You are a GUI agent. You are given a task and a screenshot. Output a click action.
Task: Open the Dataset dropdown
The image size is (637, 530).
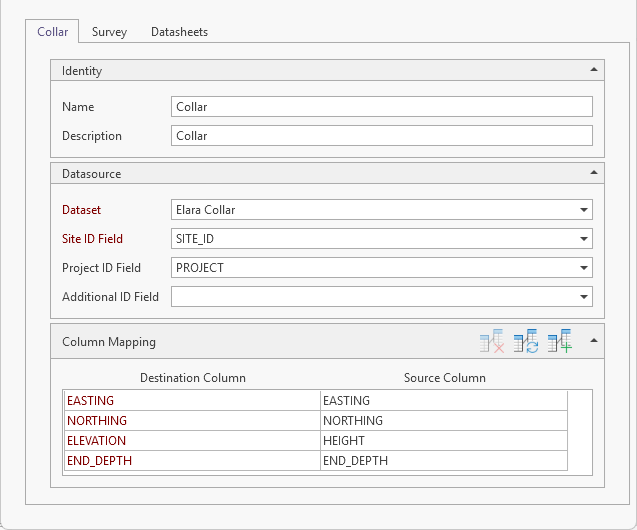582,210
